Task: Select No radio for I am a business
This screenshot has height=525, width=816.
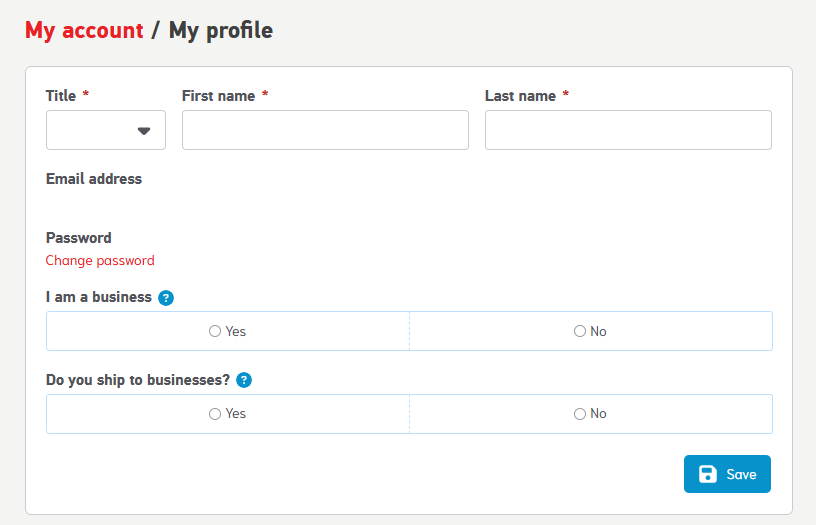Action: point(580,331)
